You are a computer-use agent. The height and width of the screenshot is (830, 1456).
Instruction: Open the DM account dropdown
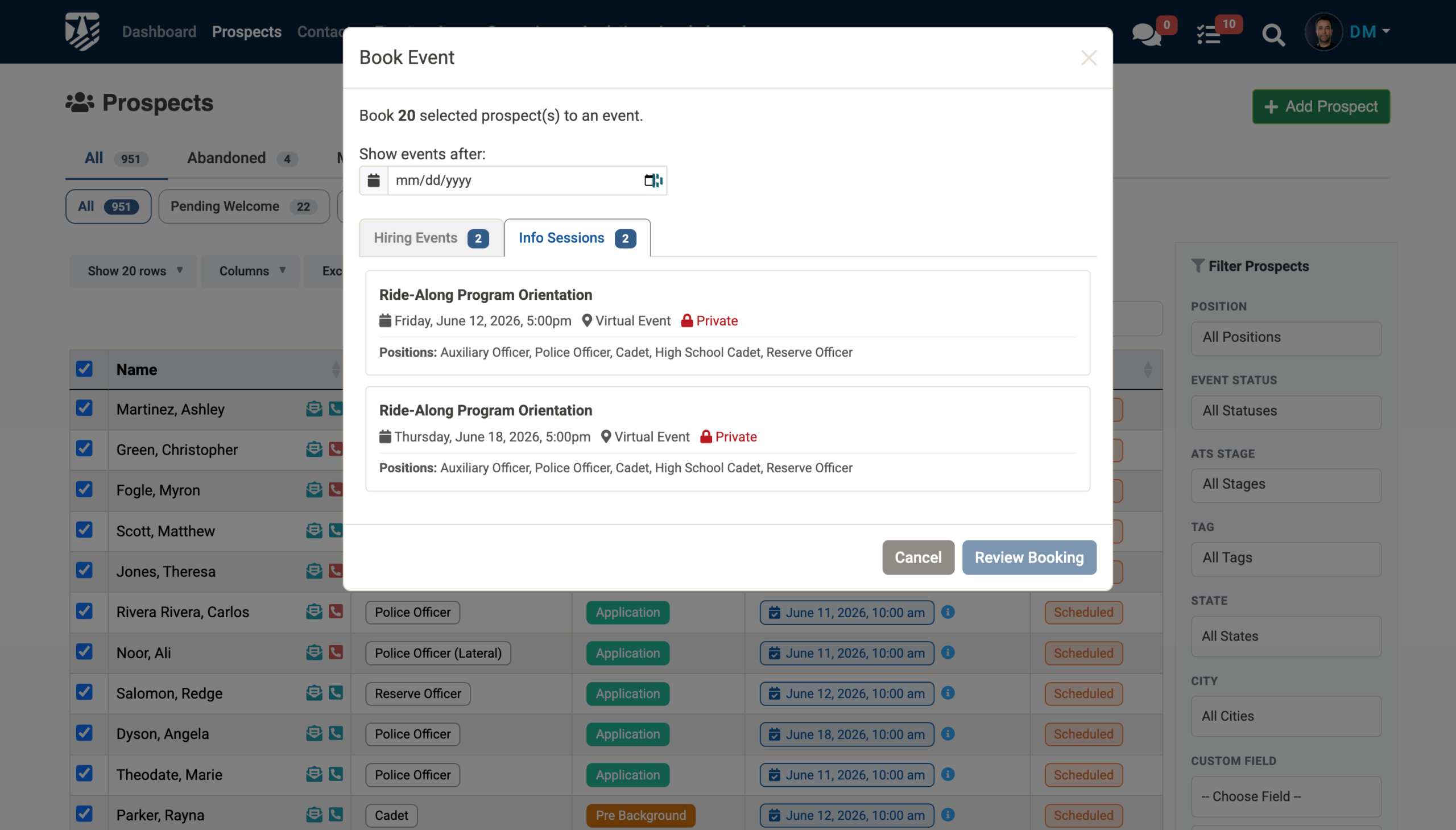[1370, 31]
